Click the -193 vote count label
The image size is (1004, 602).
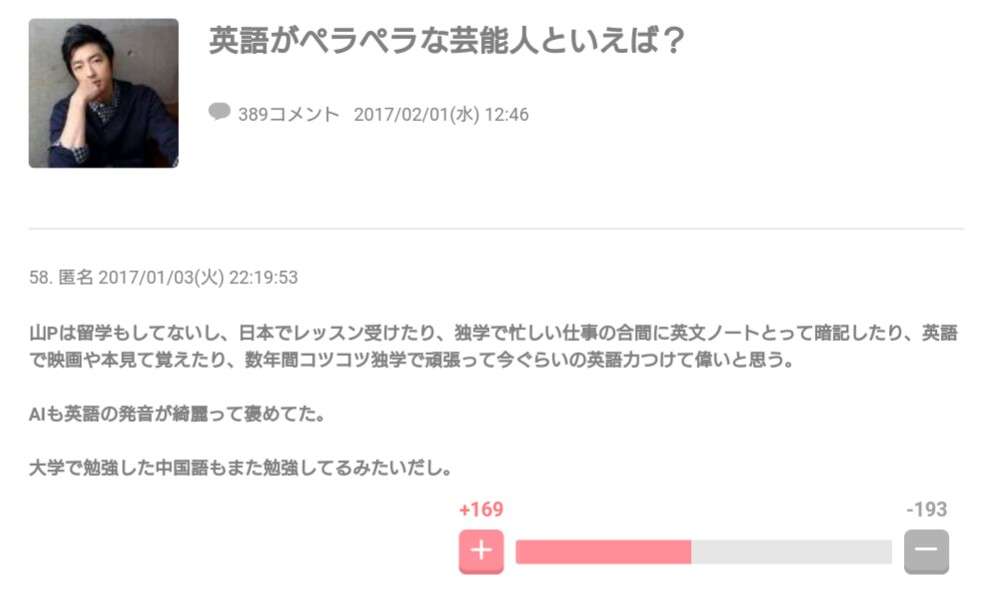click(x=925, y=510)
